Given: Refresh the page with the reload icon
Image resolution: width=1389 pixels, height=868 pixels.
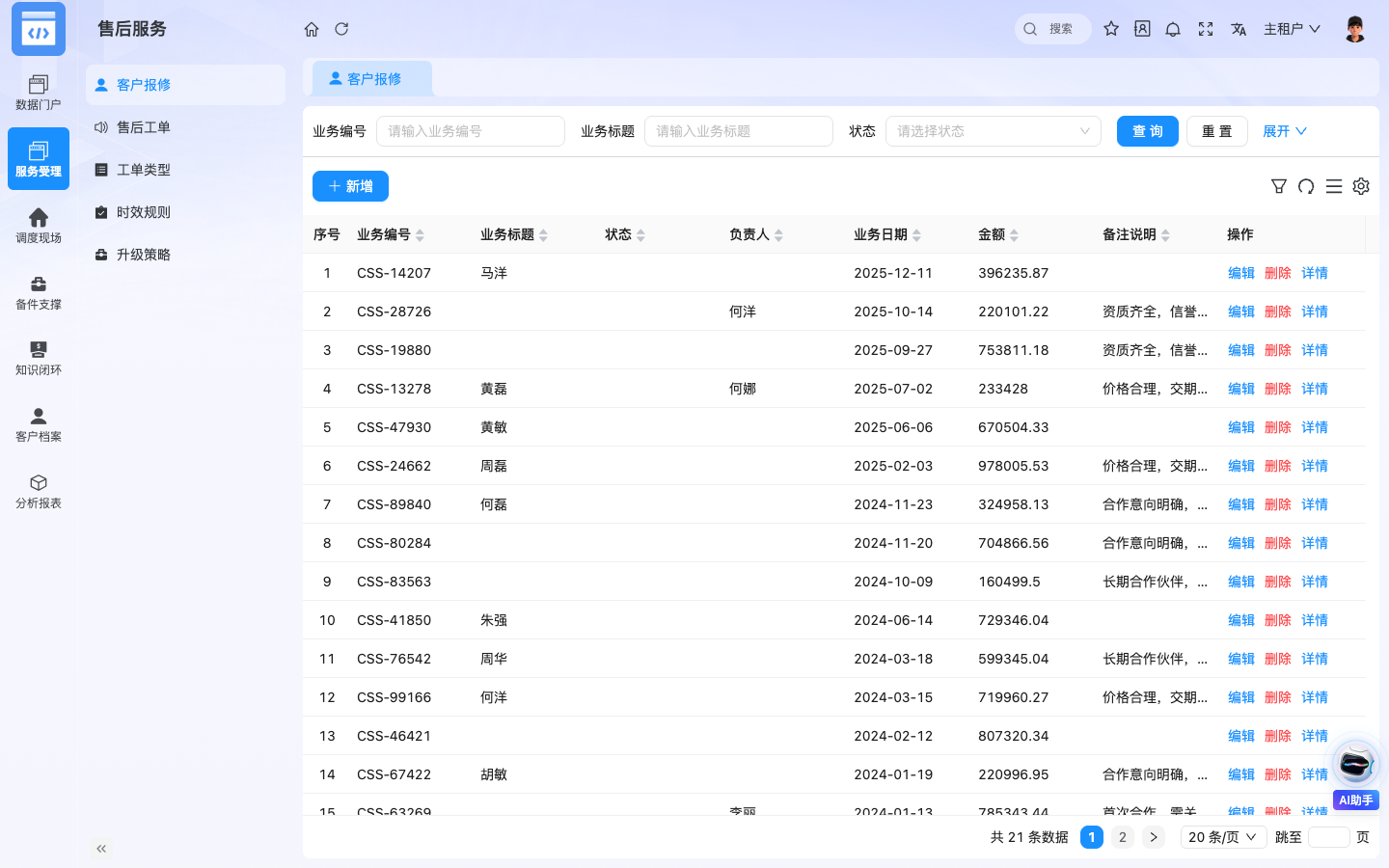Looking at the screenshot, I should pyautogui.click(x=341, y=29).
